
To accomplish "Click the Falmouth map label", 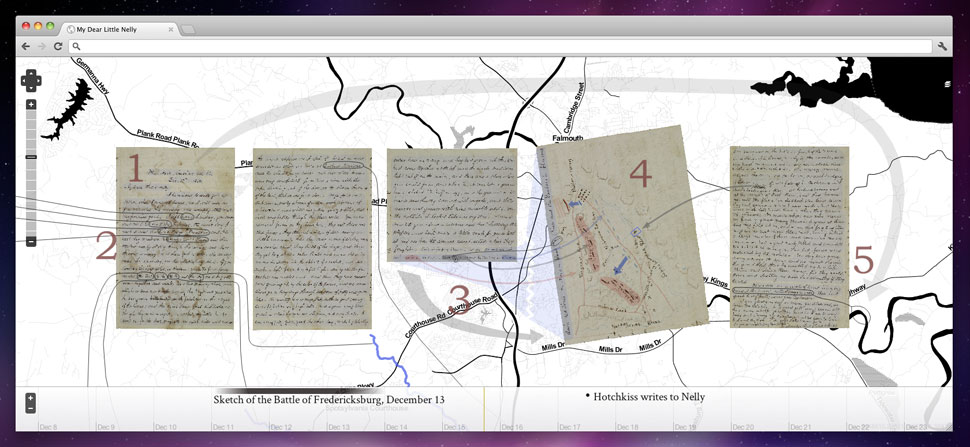I will pyautogui.click(x=568, y=138).
